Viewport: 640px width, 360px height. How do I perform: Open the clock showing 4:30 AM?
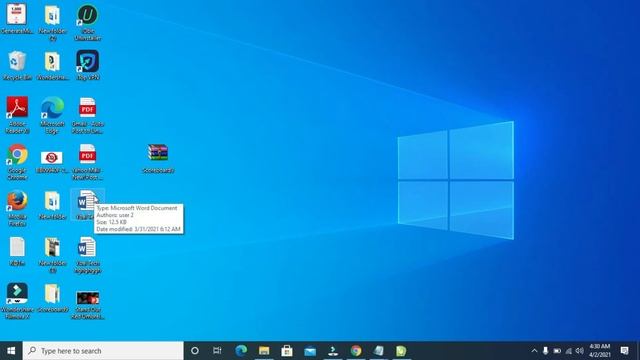(x=600, y=351)
